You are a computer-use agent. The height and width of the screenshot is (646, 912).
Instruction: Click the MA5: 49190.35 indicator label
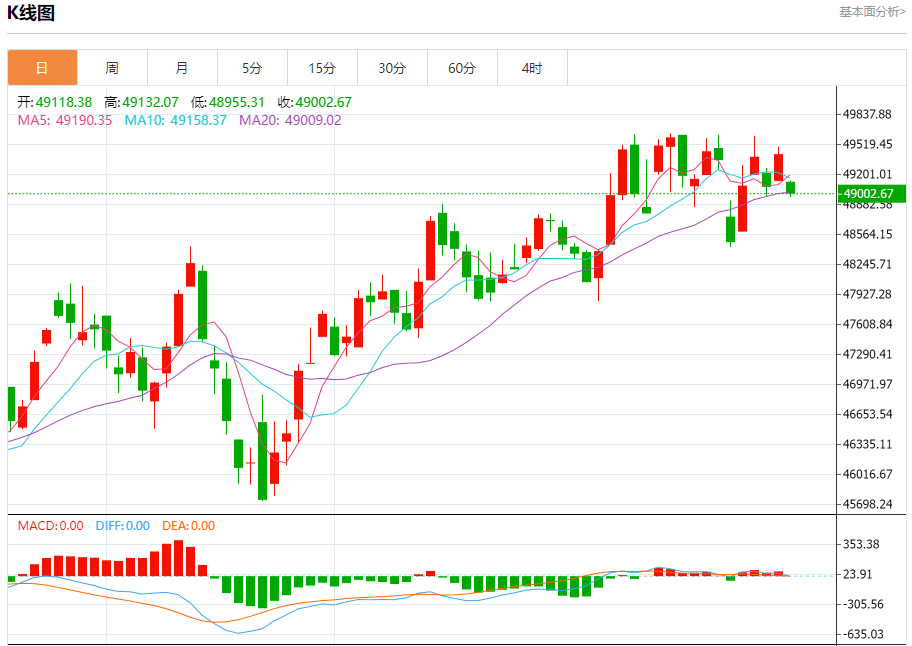[x=65, y=120]
